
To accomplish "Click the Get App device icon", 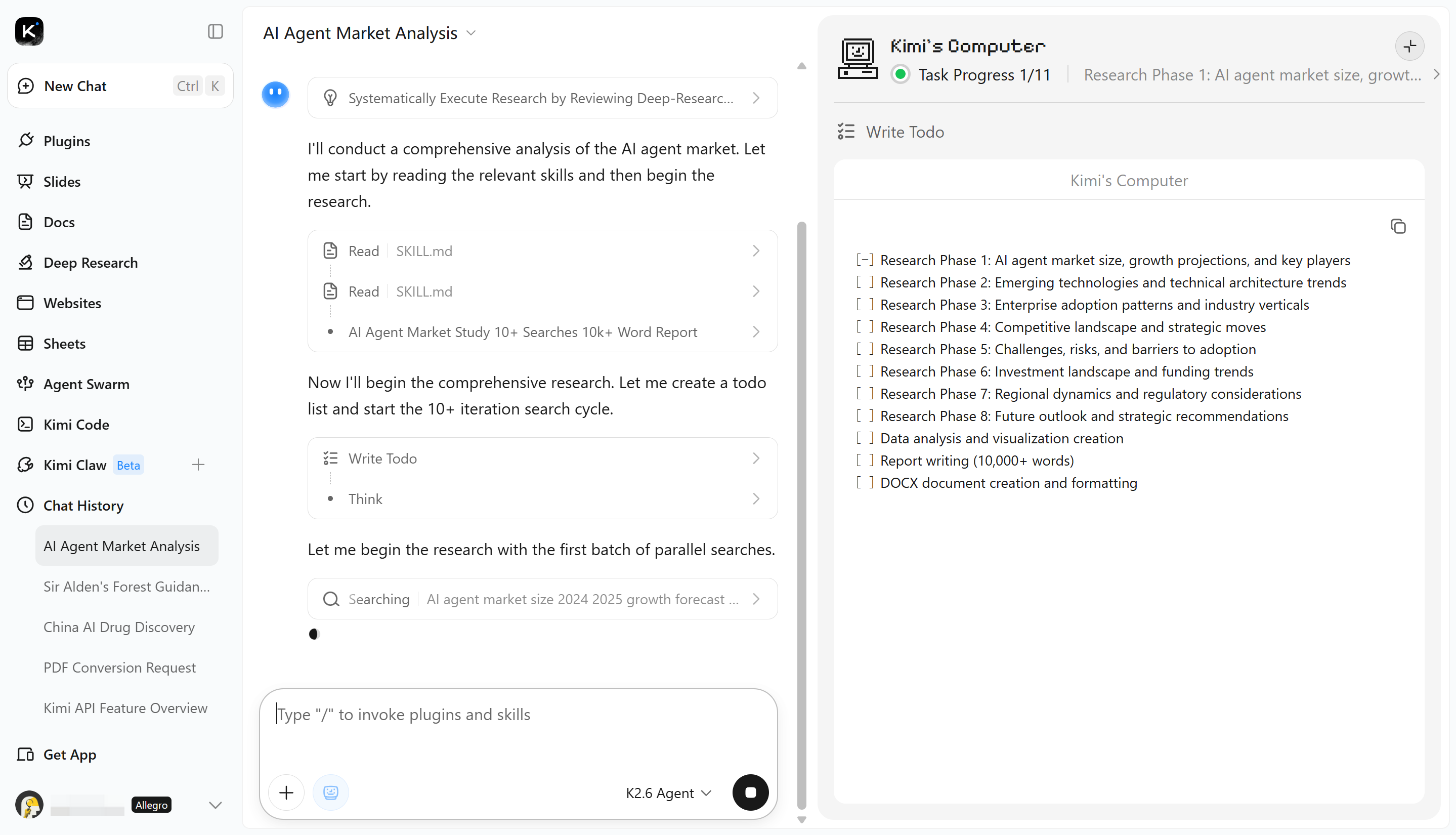I will point(25,755).
